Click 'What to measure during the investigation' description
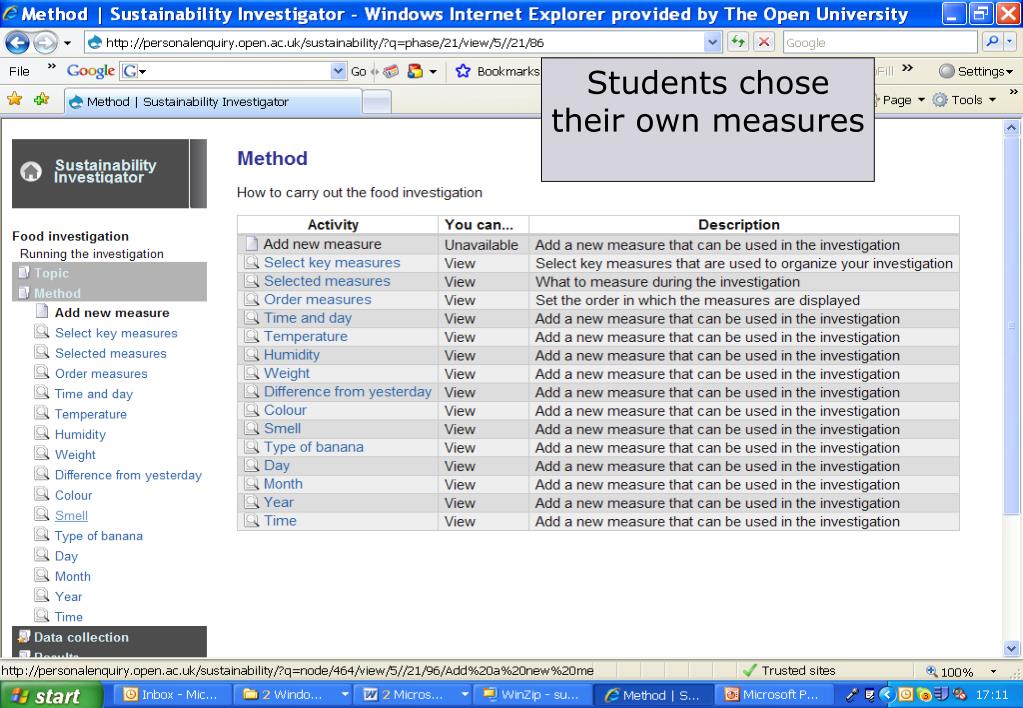Screen dimensions: 1023x708 [x=667, y=282]
